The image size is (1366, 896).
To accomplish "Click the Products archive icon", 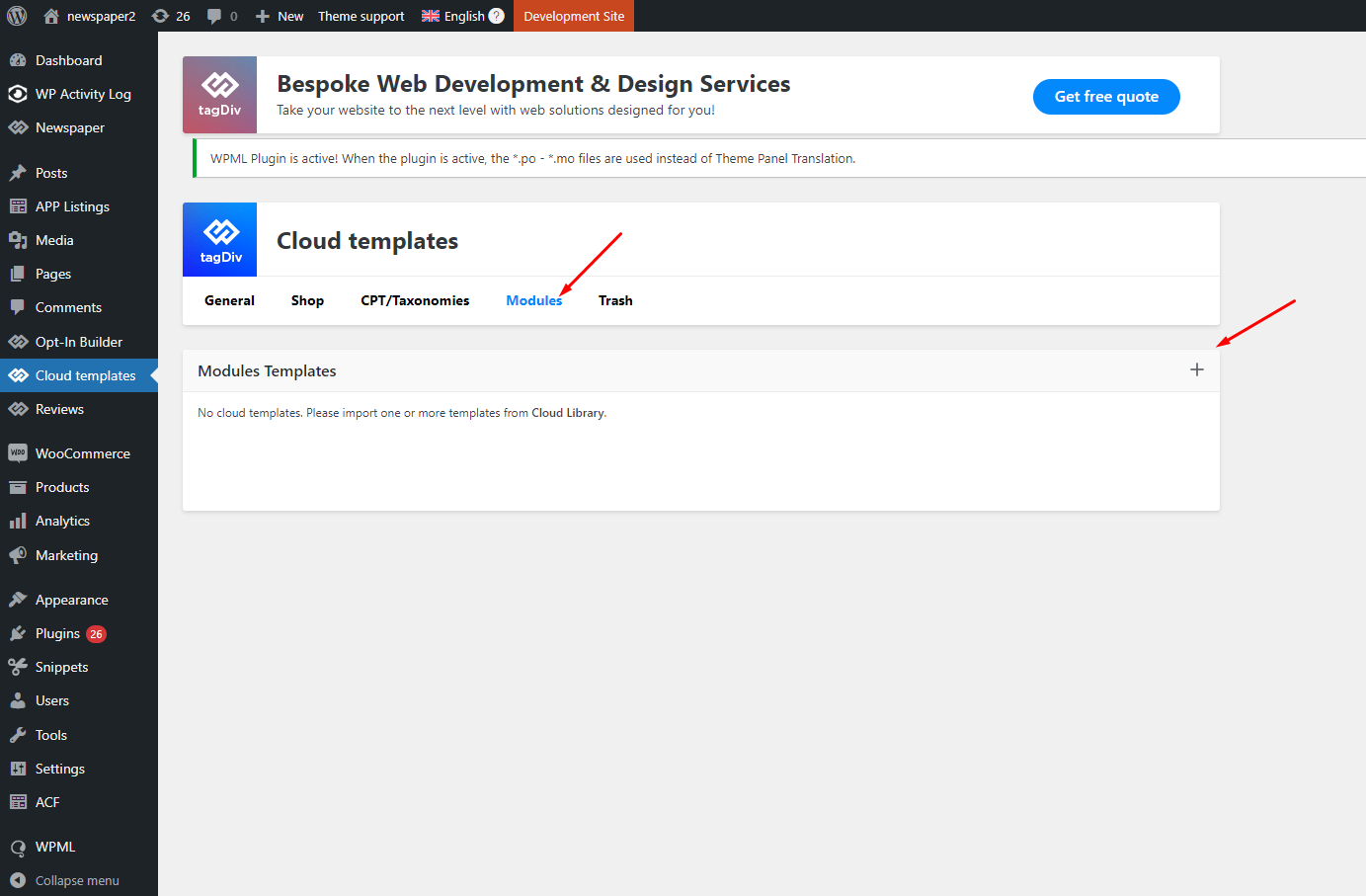I will coord(18,487).
